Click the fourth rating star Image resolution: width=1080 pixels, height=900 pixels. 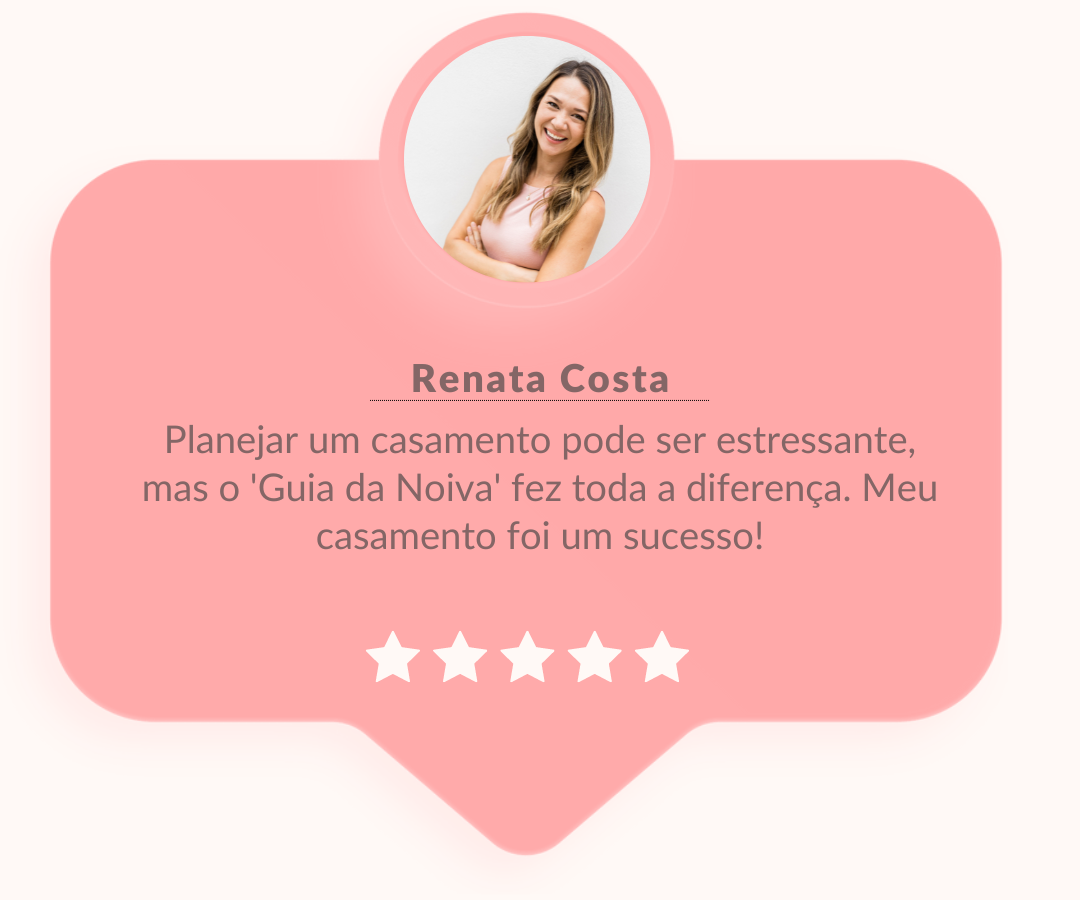pyautogui.click(x=594, y=658)
